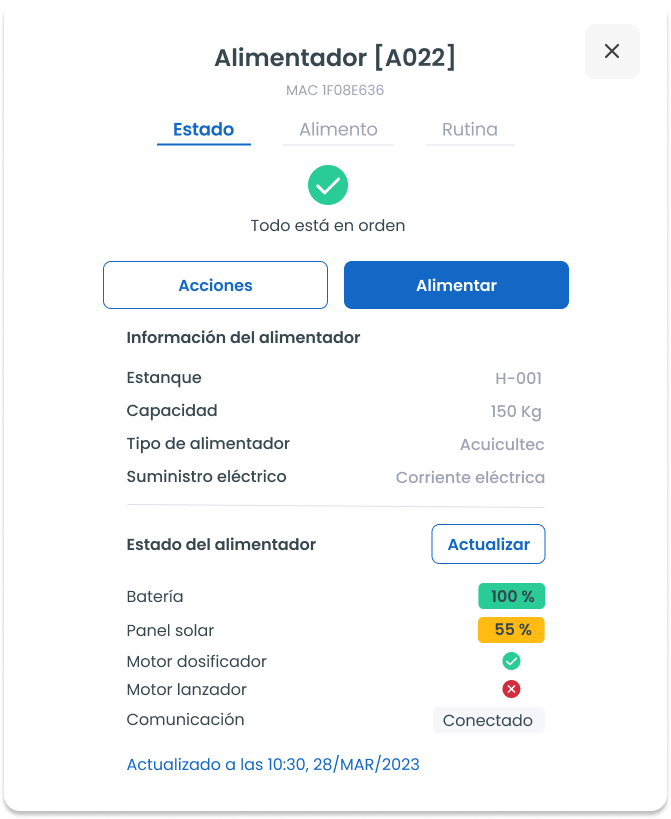Screen dimensions: 671x819
Task: Open the Acciones button menu
Action: click(215, 285)
